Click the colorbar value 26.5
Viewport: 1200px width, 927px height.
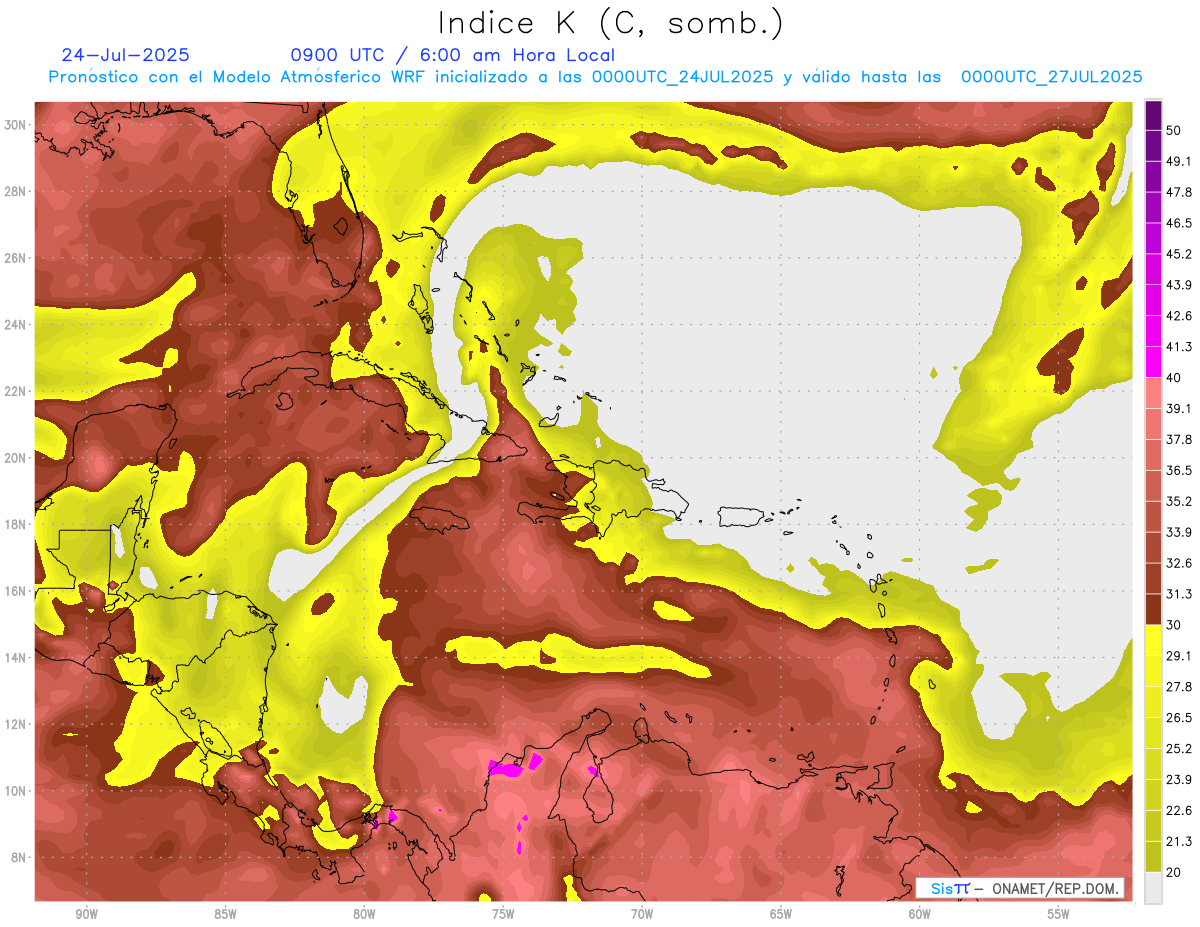coord(1179,718)
